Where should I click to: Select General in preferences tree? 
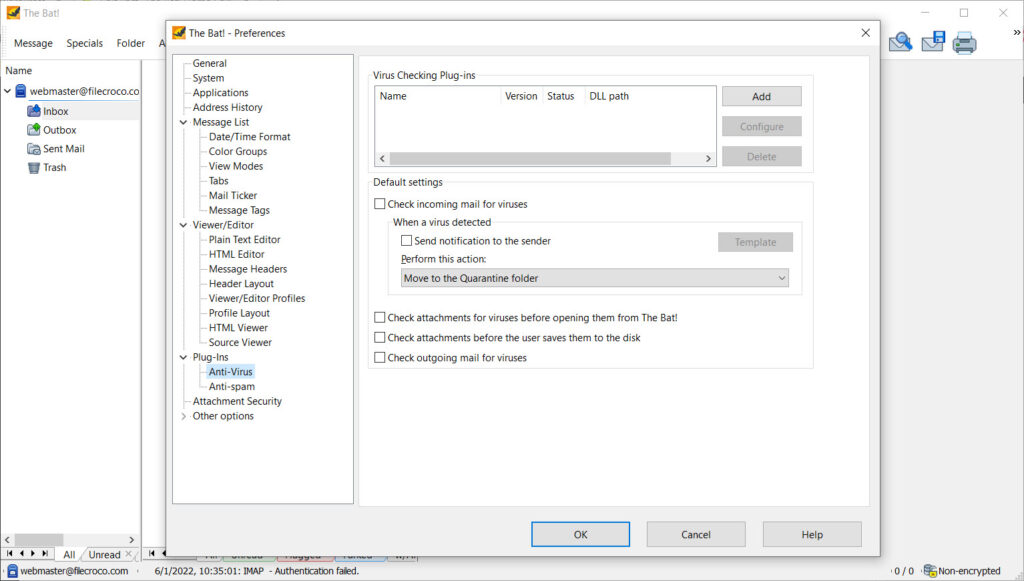pos(210,63)
